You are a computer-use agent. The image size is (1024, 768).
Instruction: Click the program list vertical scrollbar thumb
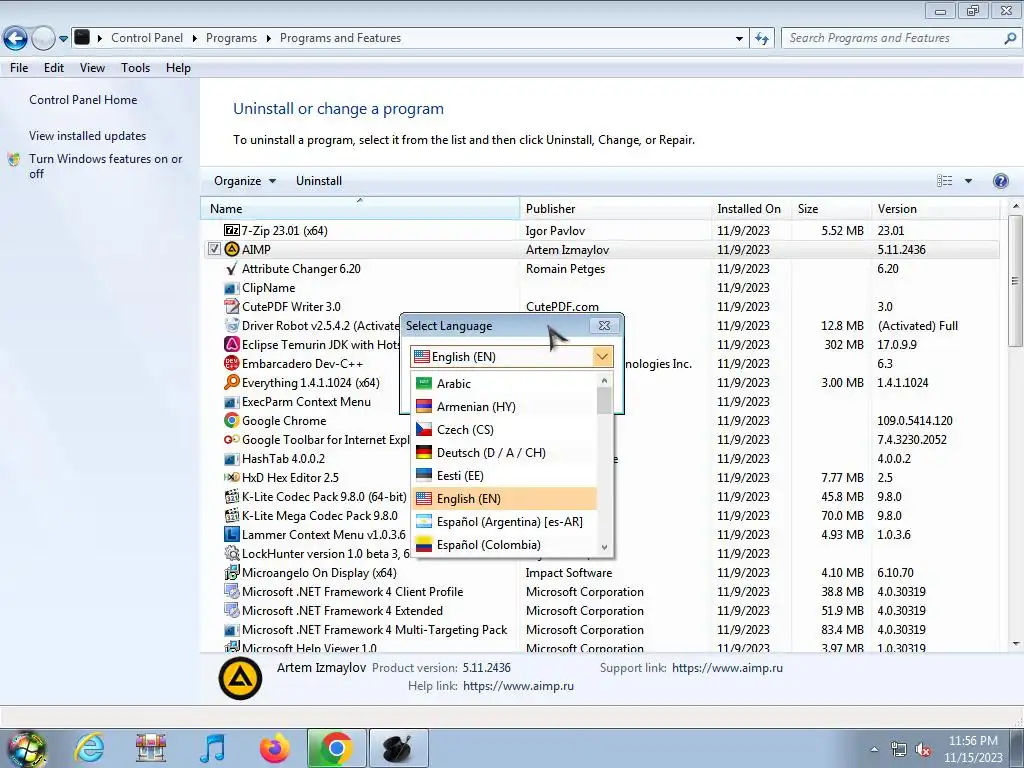[1015, 281]
